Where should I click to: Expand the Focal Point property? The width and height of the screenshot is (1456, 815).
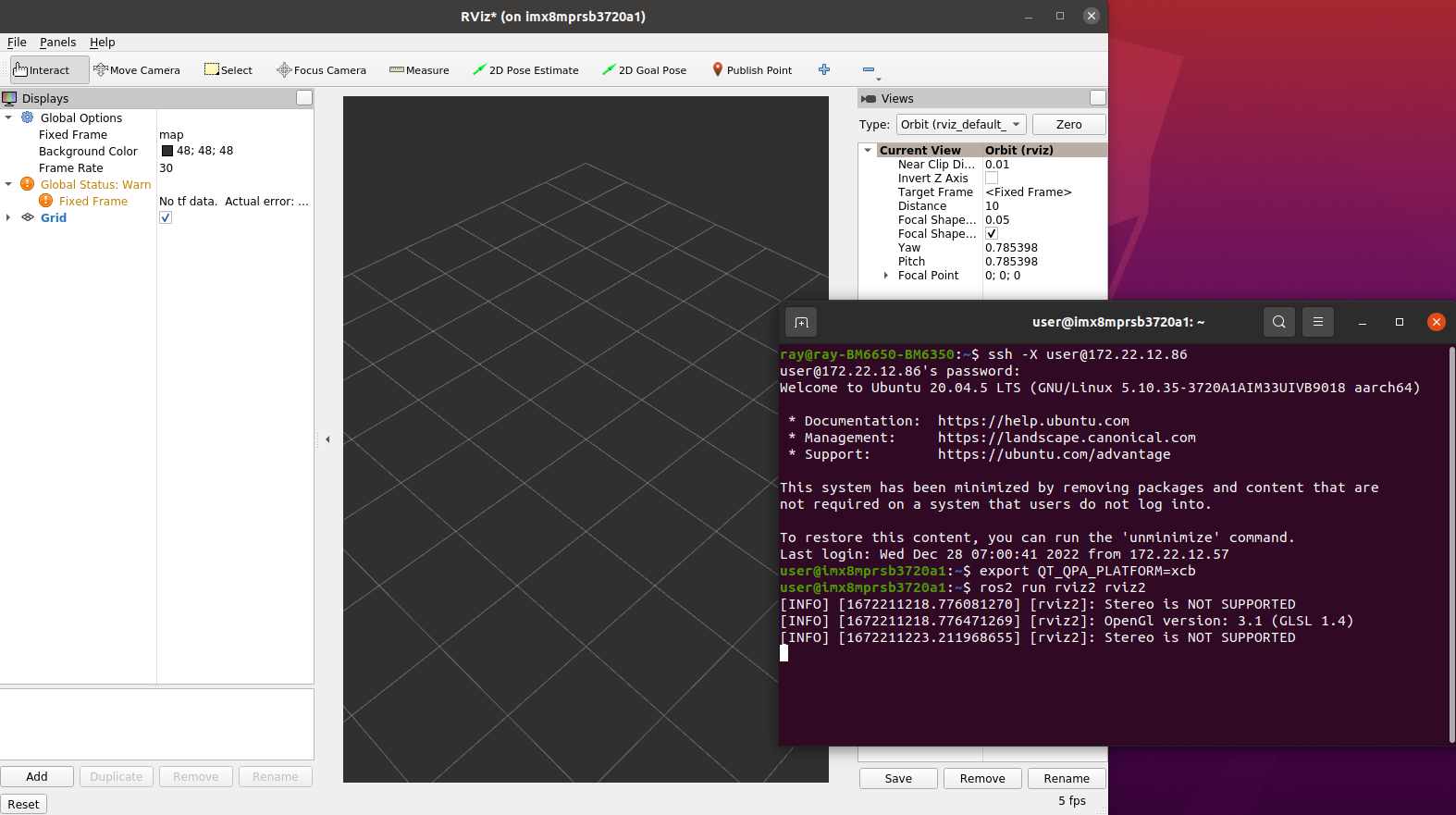click(x=885, y=276)
